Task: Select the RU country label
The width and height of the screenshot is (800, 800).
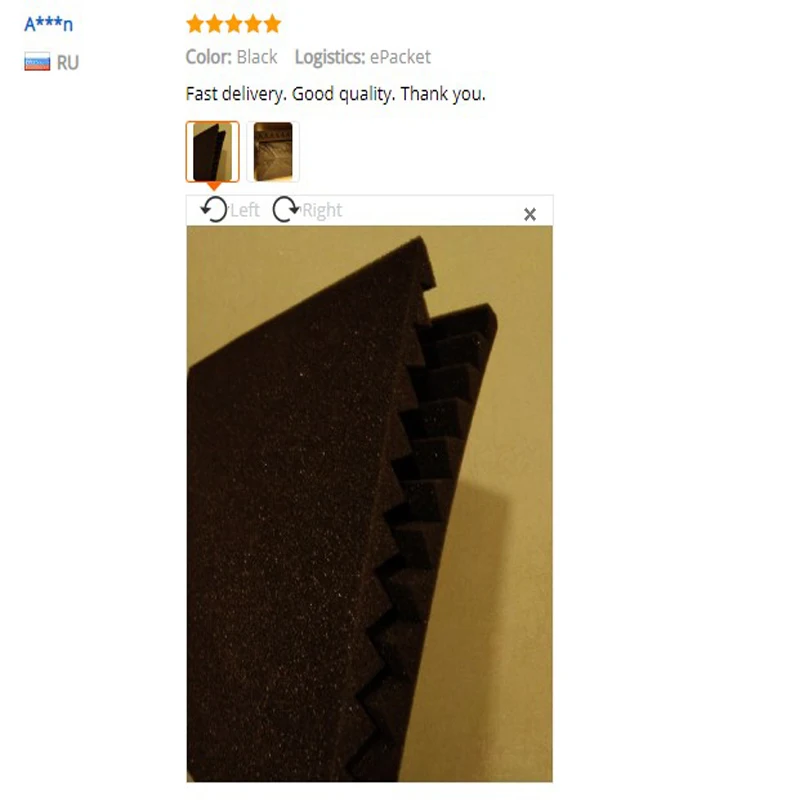Action: coord(67,63)
